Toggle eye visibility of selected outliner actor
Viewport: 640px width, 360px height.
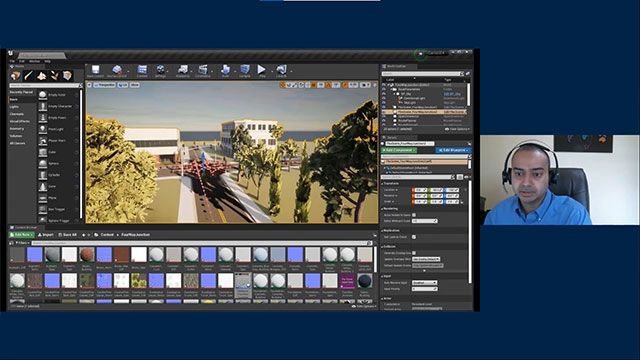pos(384,111)
